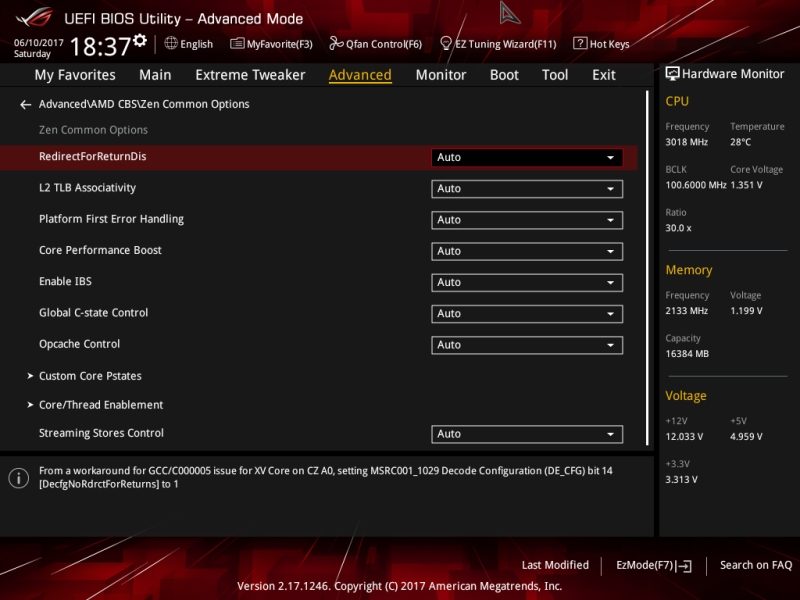
Task: Click Search on FAQ
Action: point(756,565)
